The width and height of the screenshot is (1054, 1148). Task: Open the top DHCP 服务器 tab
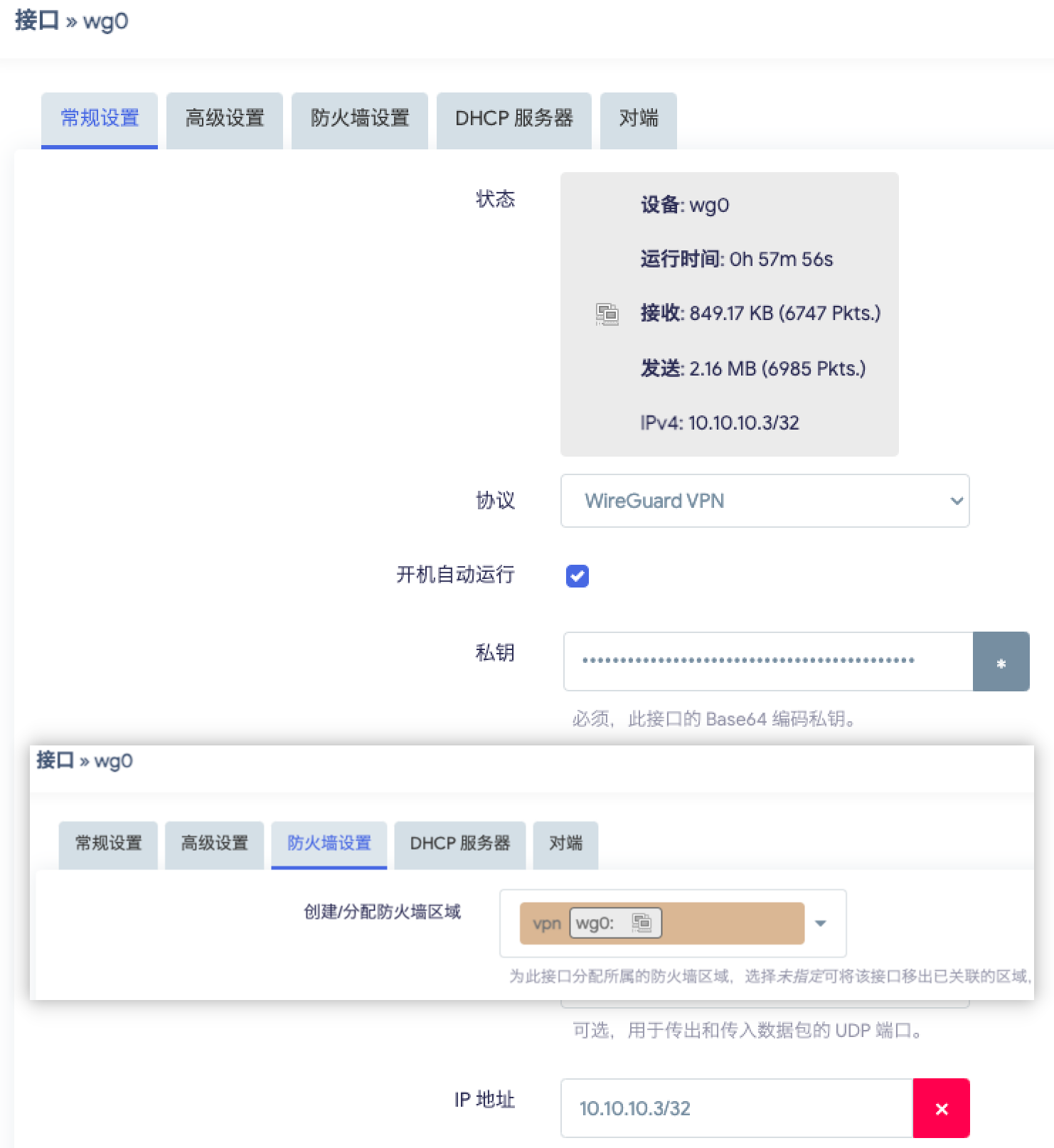(513, 119)
